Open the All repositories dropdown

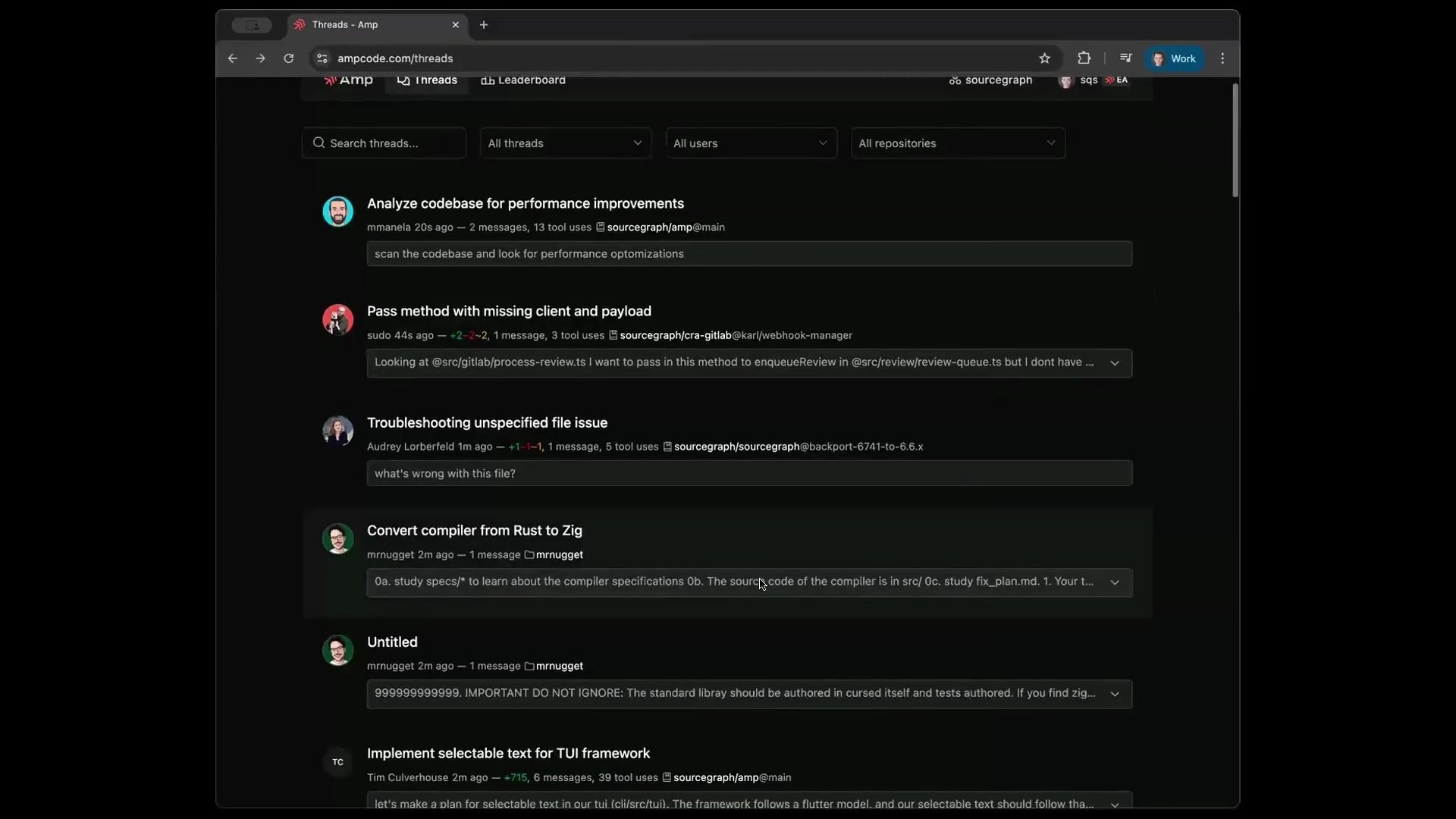click(x=958, y=143)
